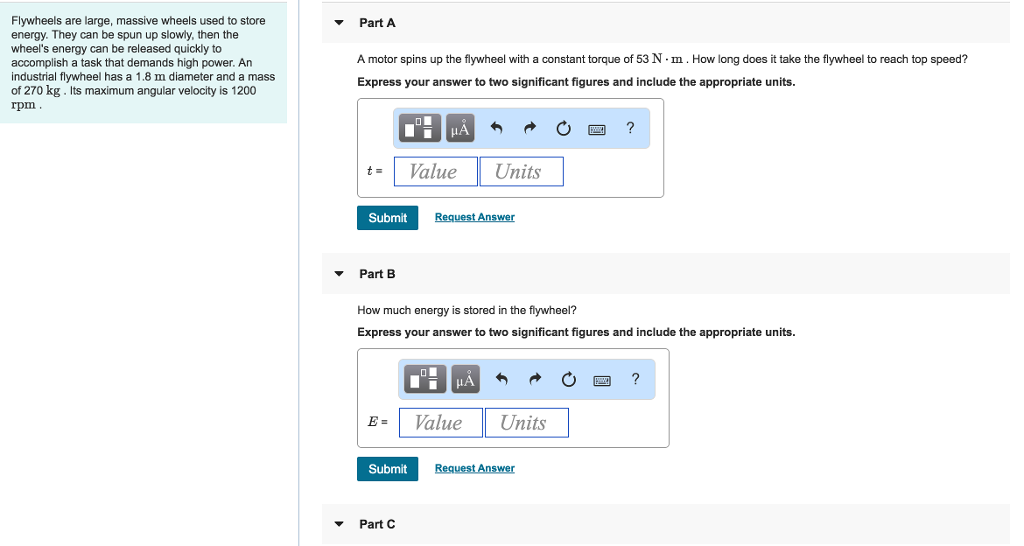Submit the Part A answer
The image size is (1024, 546).
(x=387, y=218)
